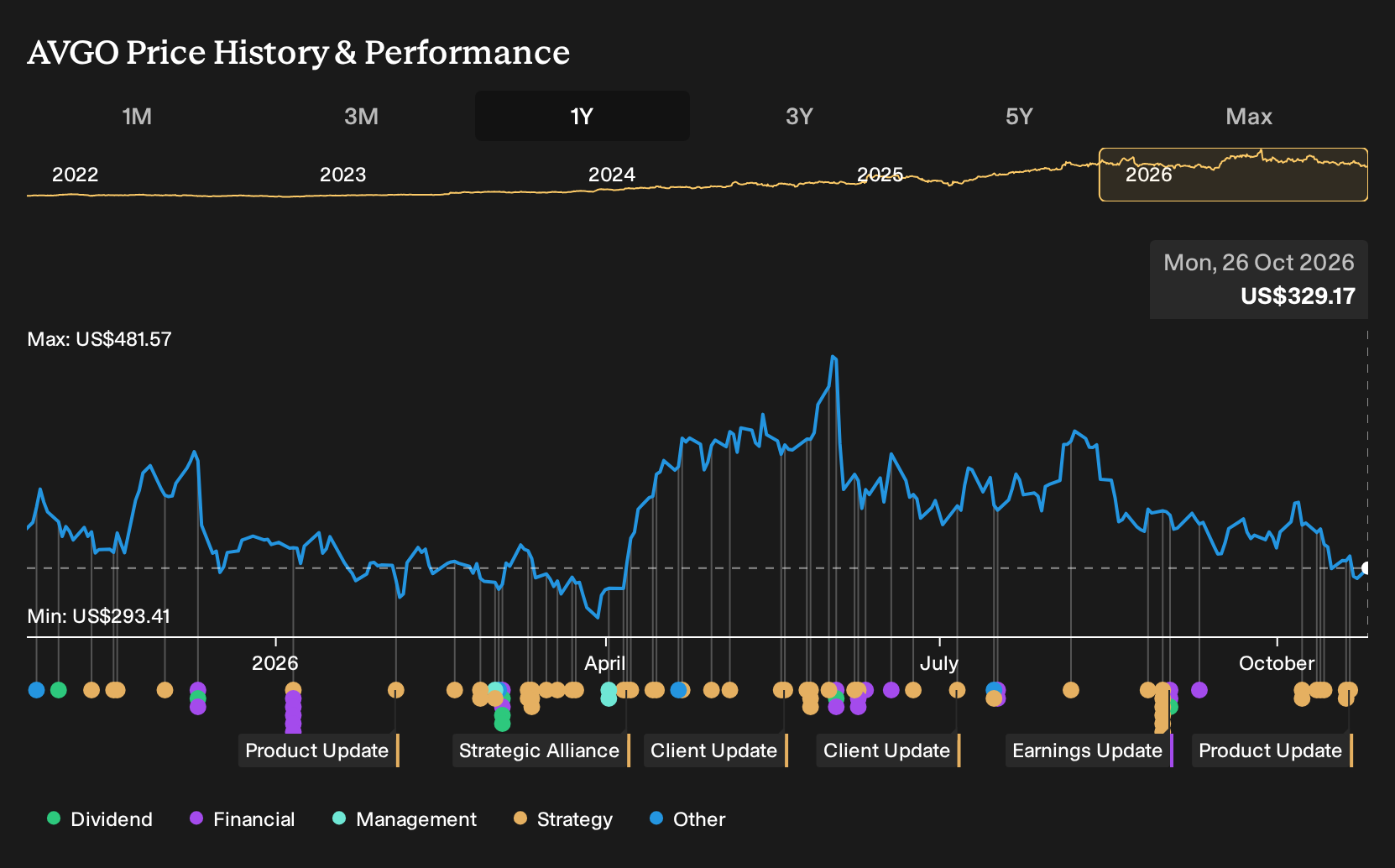Toggle the Financial legend filter
This screenshot has width=1395, height=868.
(243, 819)
